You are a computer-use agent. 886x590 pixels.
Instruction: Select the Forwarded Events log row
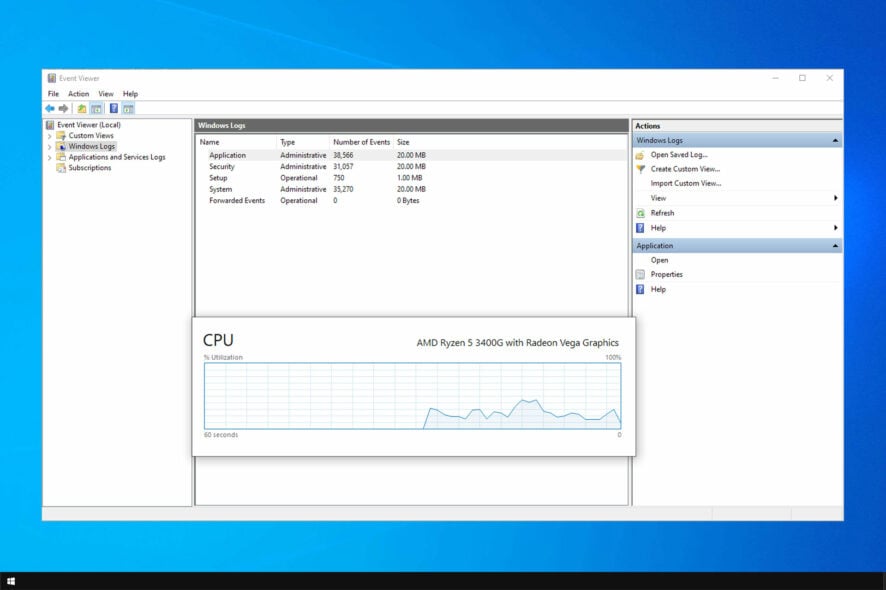click(x=412, y=201)
